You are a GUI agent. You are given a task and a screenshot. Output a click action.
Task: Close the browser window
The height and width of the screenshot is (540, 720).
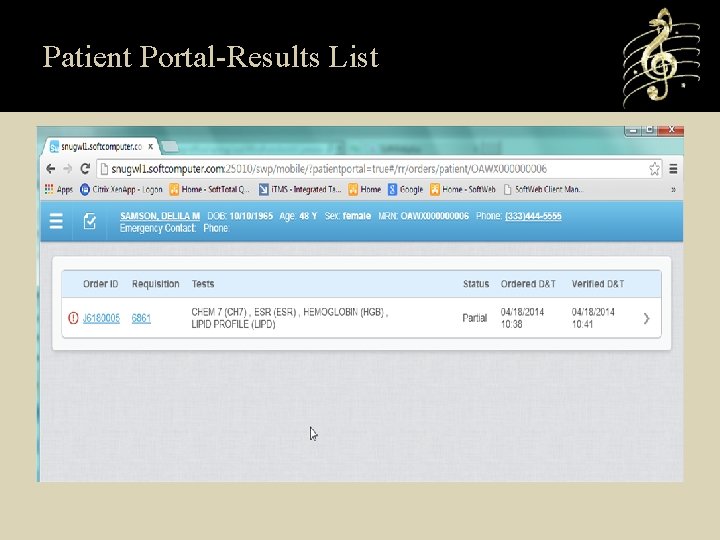[671, 130]
